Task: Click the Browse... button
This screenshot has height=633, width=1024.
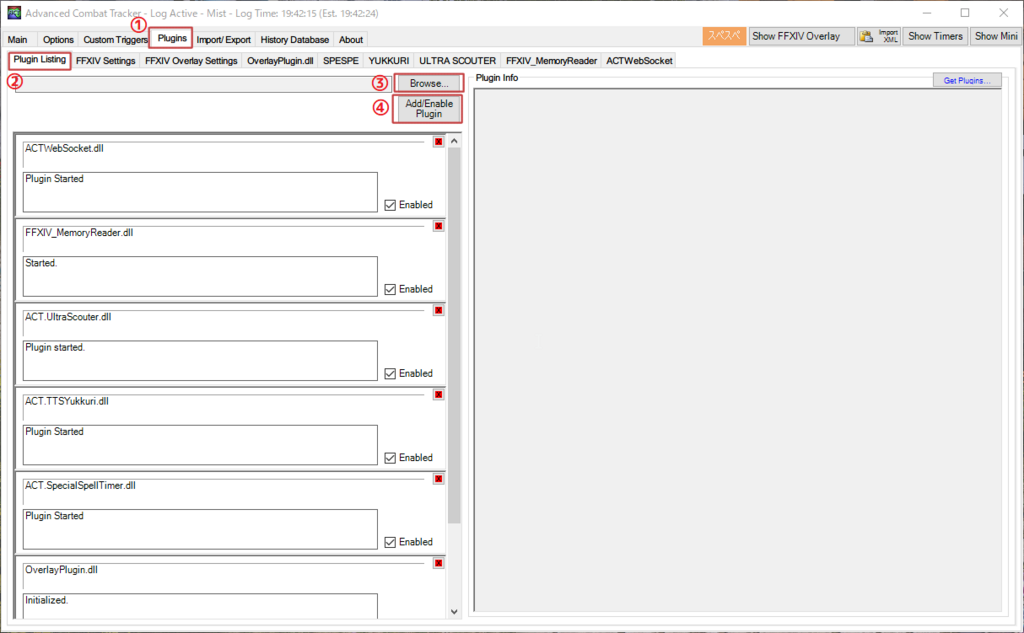Action: (429, 84)
